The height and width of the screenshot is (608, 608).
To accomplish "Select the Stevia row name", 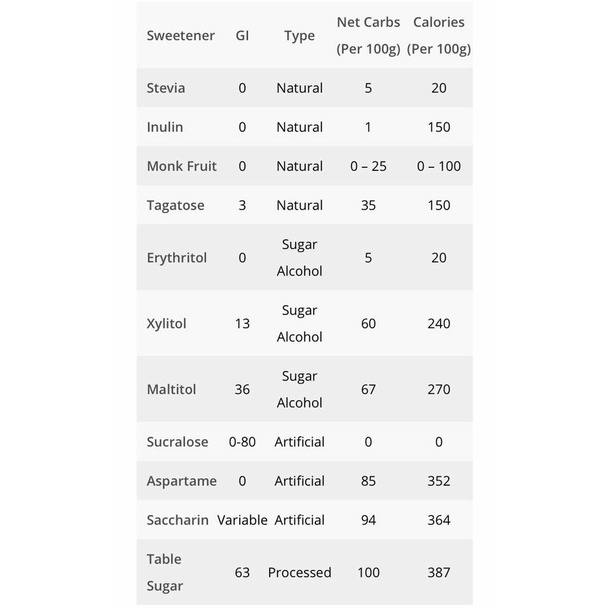I will pyautogui.click(x=166, y=88).
